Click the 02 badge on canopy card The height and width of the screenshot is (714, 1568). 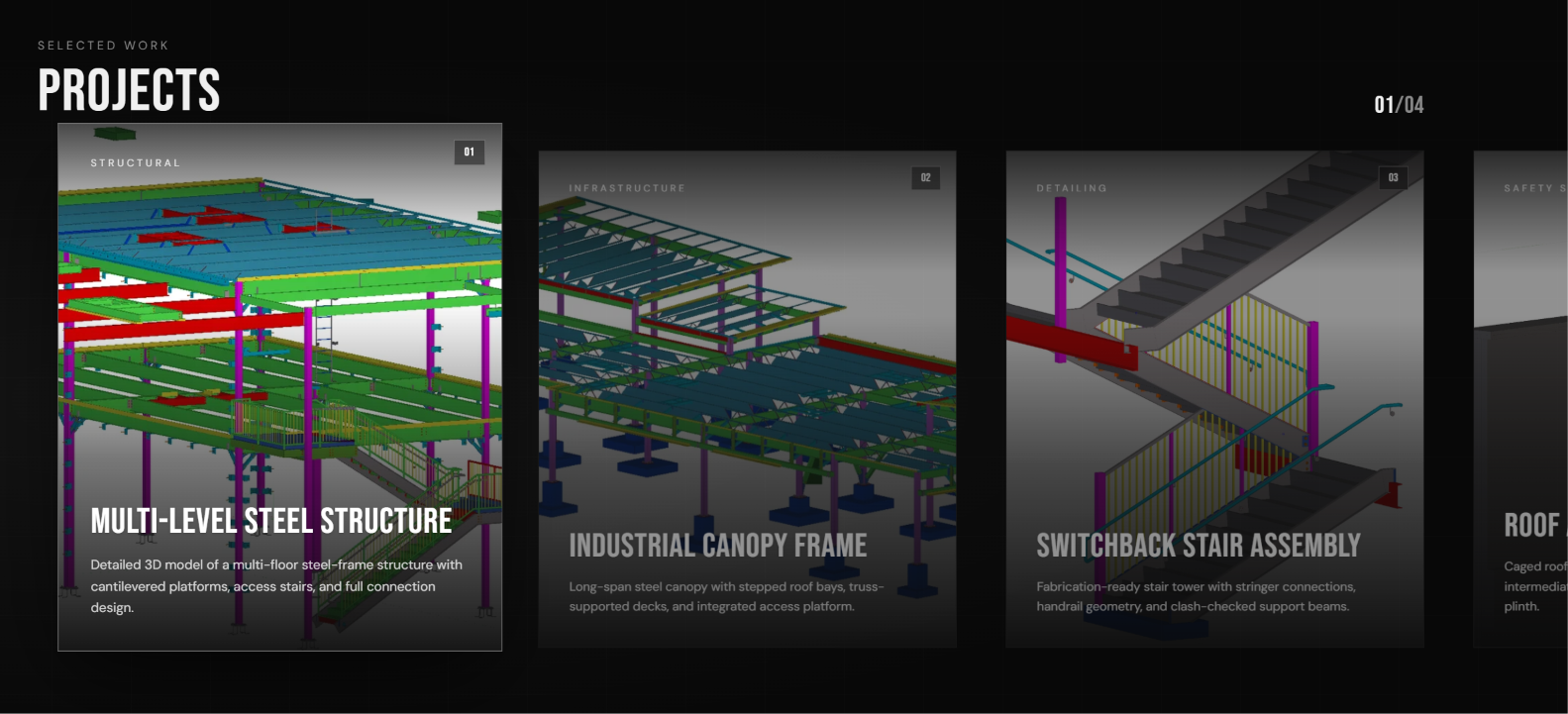coord(926,178)
